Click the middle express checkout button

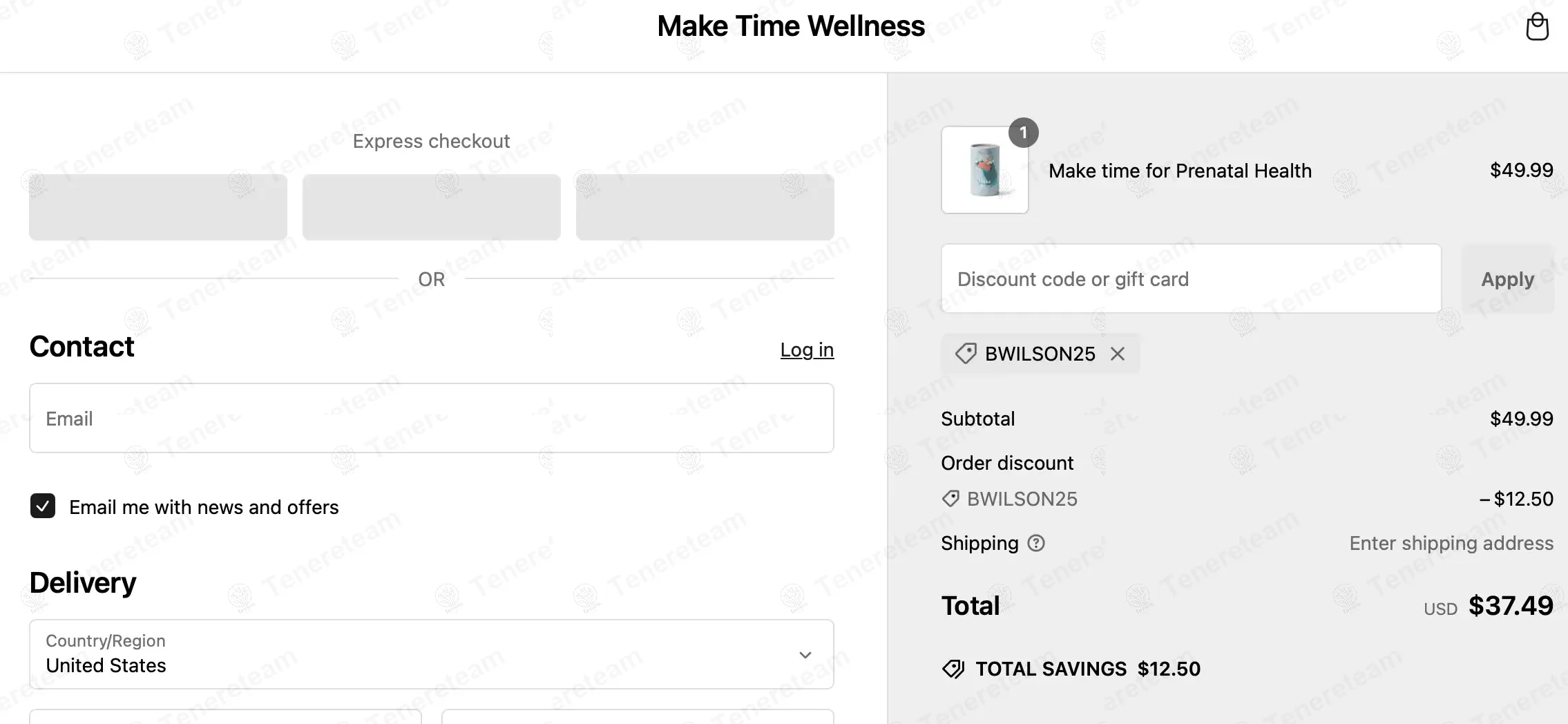[x=431, y=207]
